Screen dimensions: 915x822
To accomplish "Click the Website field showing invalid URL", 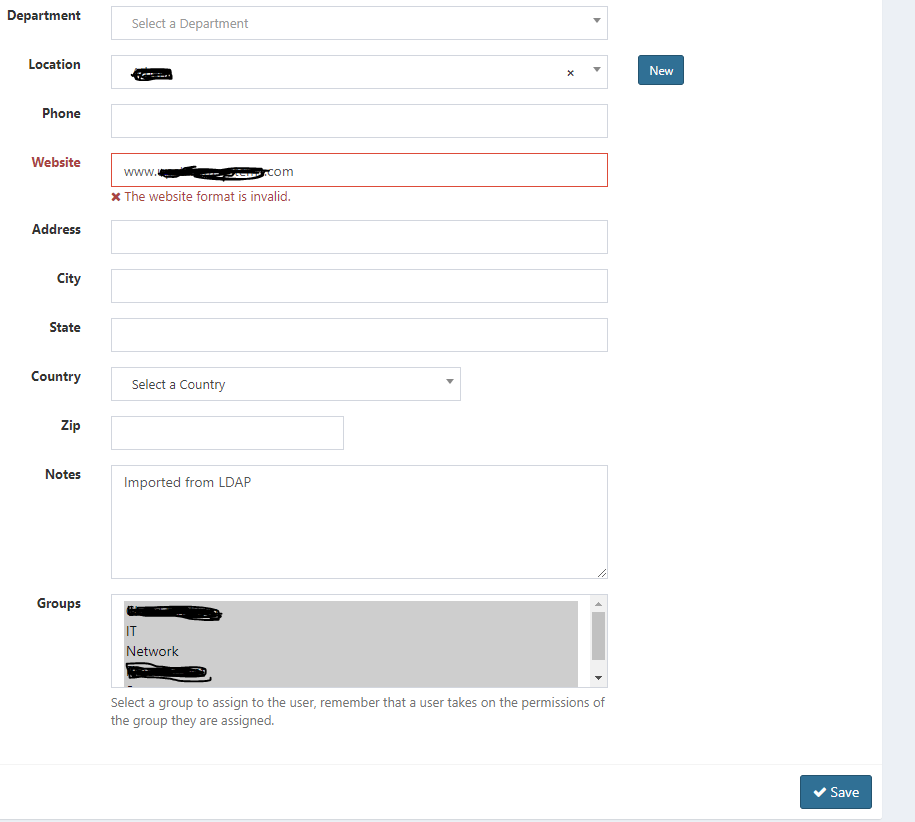I will pos(359,170).
